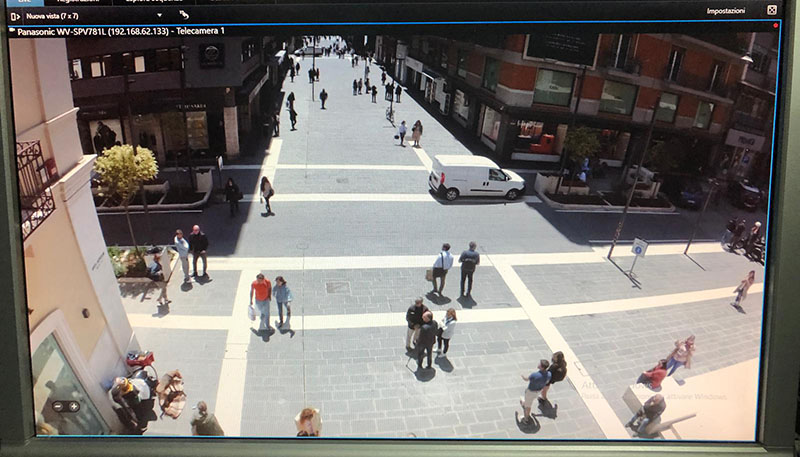This screenshot has width=800, height=457.
Task: Click the fullscreen icon next to Impostazioni
Action: 771,11
